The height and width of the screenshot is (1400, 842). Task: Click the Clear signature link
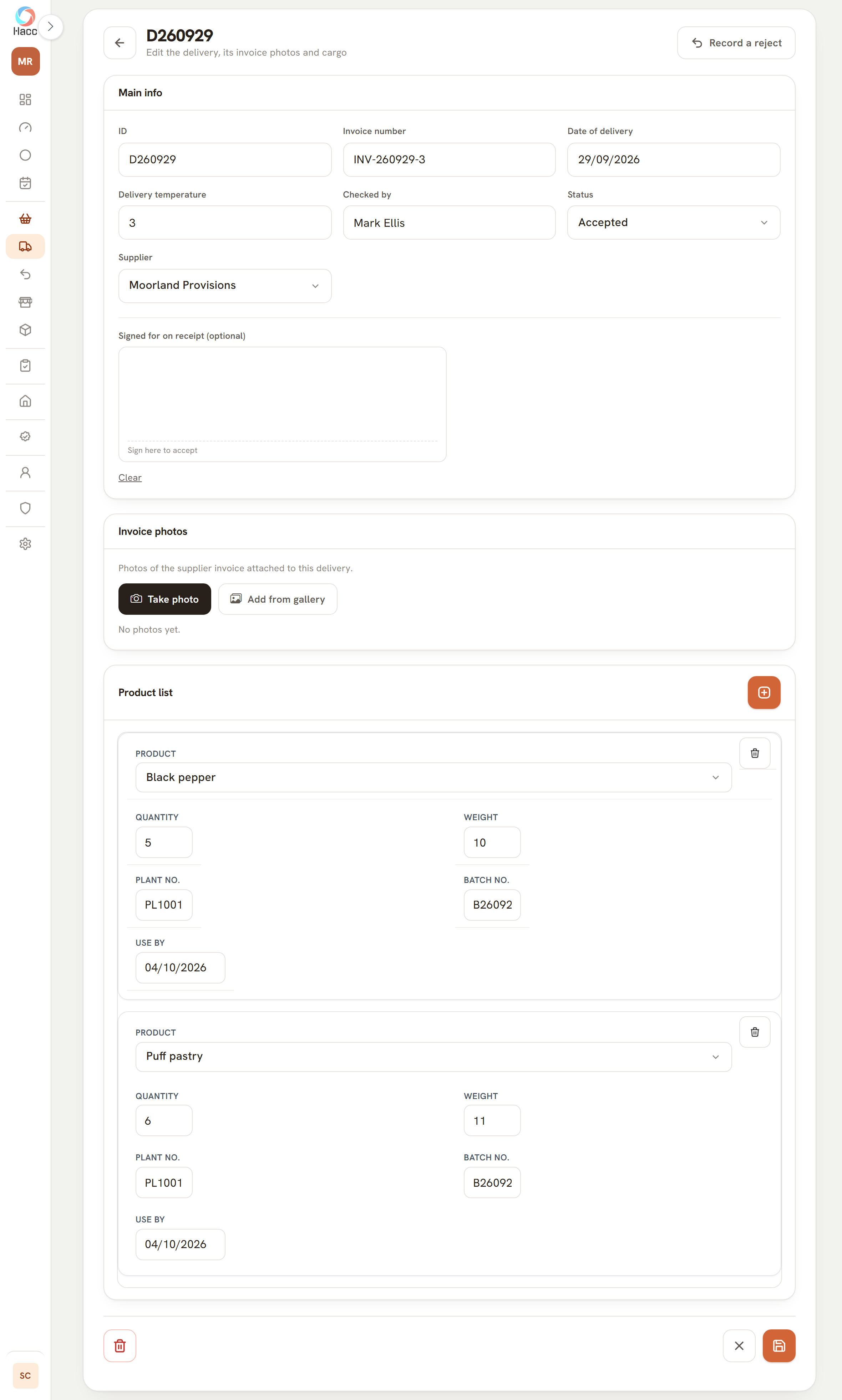pos(130,477)
